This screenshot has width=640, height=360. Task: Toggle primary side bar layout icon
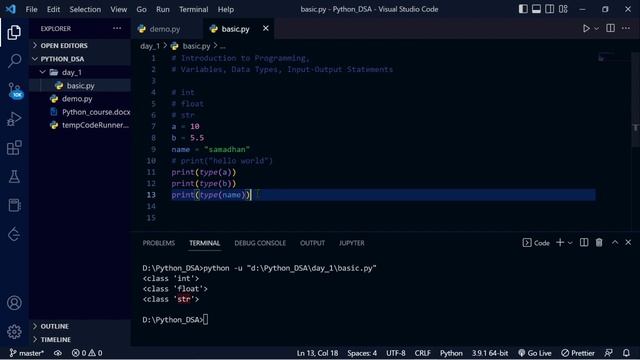tap(523, 9)
